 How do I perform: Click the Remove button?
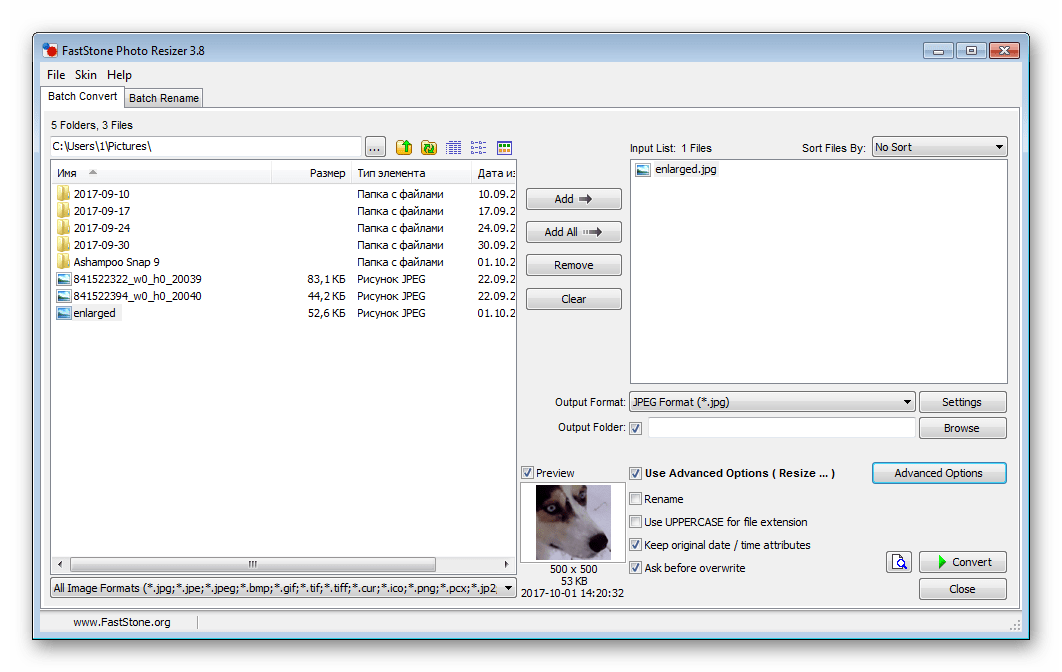tap(573, 266)
